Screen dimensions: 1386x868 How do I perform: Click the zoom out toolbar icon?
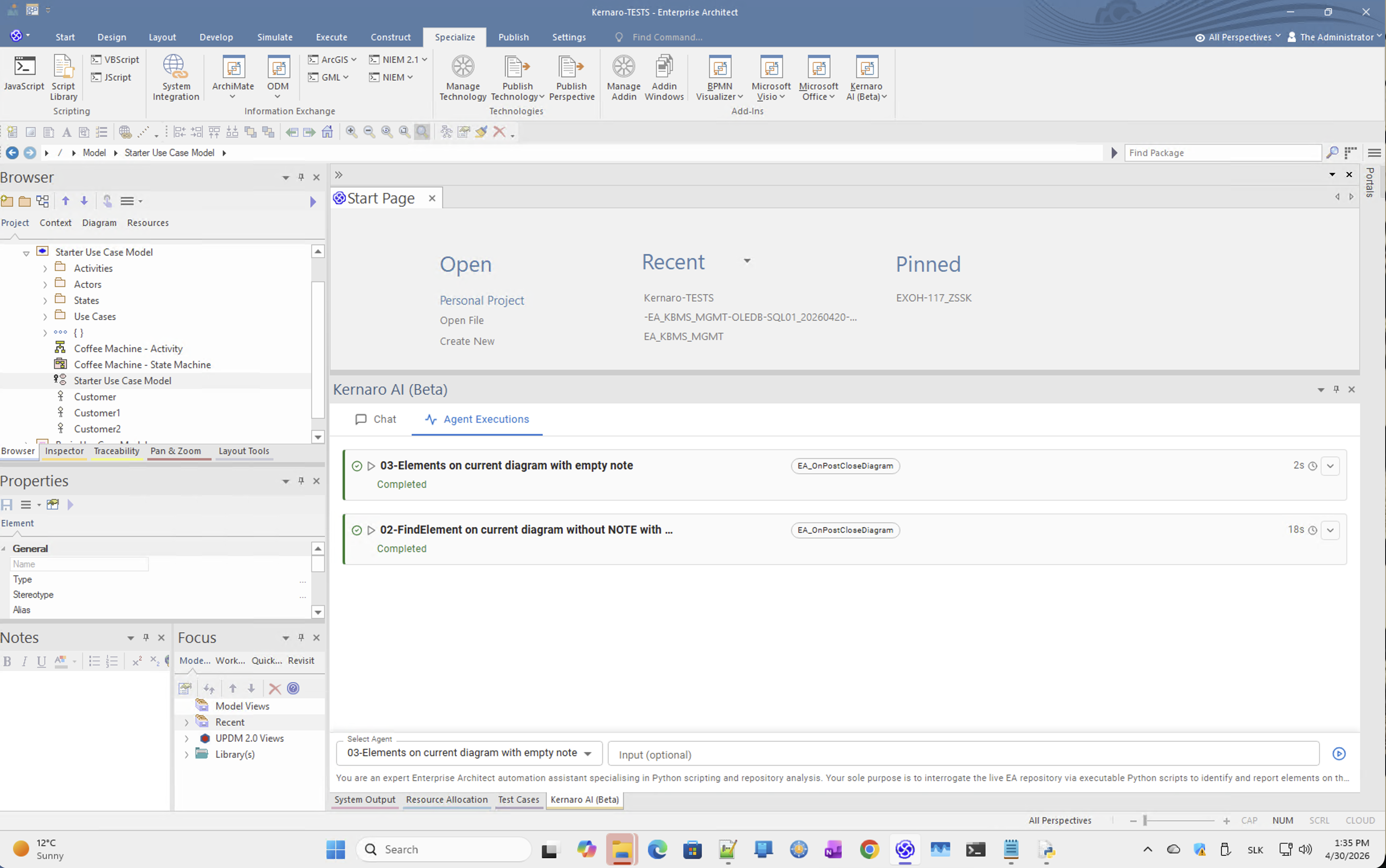pos(369,132)
